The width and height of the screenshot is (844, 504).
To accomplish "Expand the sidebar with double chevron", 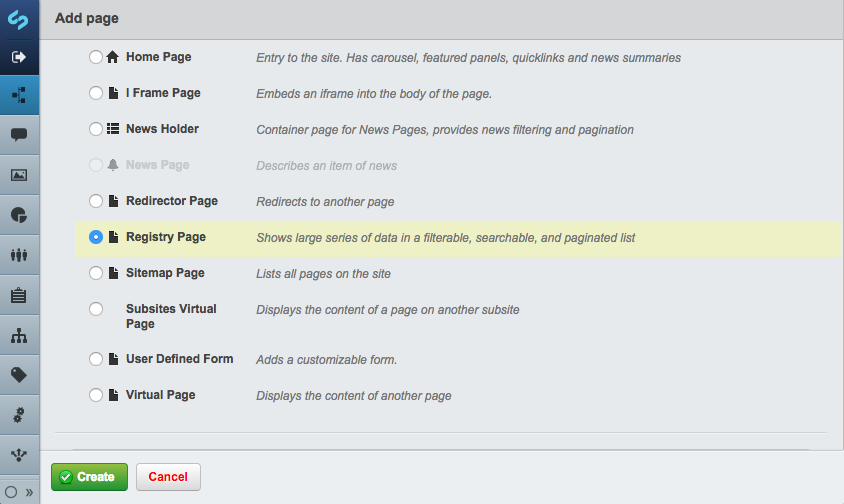I will (x=29, y=492).
